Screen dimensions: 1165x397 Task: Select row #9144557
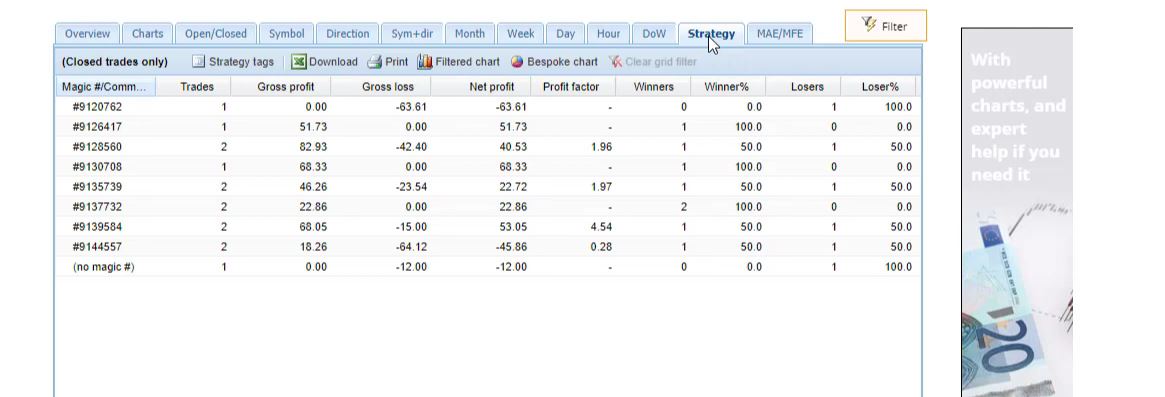pyautogui.click(x=488, y=247)
